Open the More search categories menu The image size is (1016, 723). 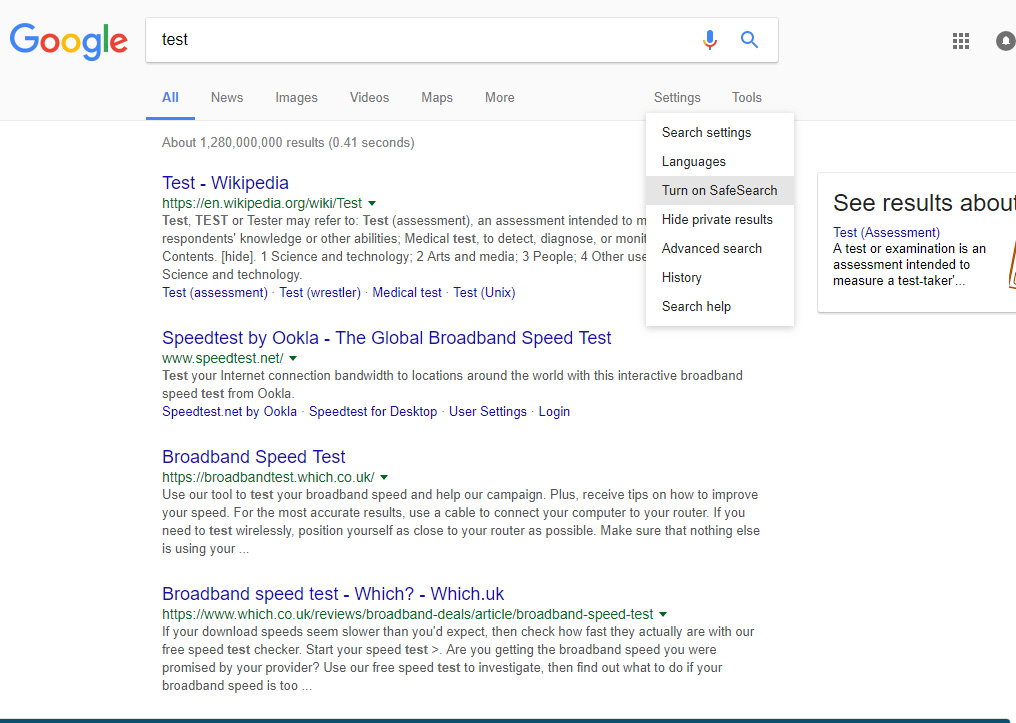click(500, 98)
